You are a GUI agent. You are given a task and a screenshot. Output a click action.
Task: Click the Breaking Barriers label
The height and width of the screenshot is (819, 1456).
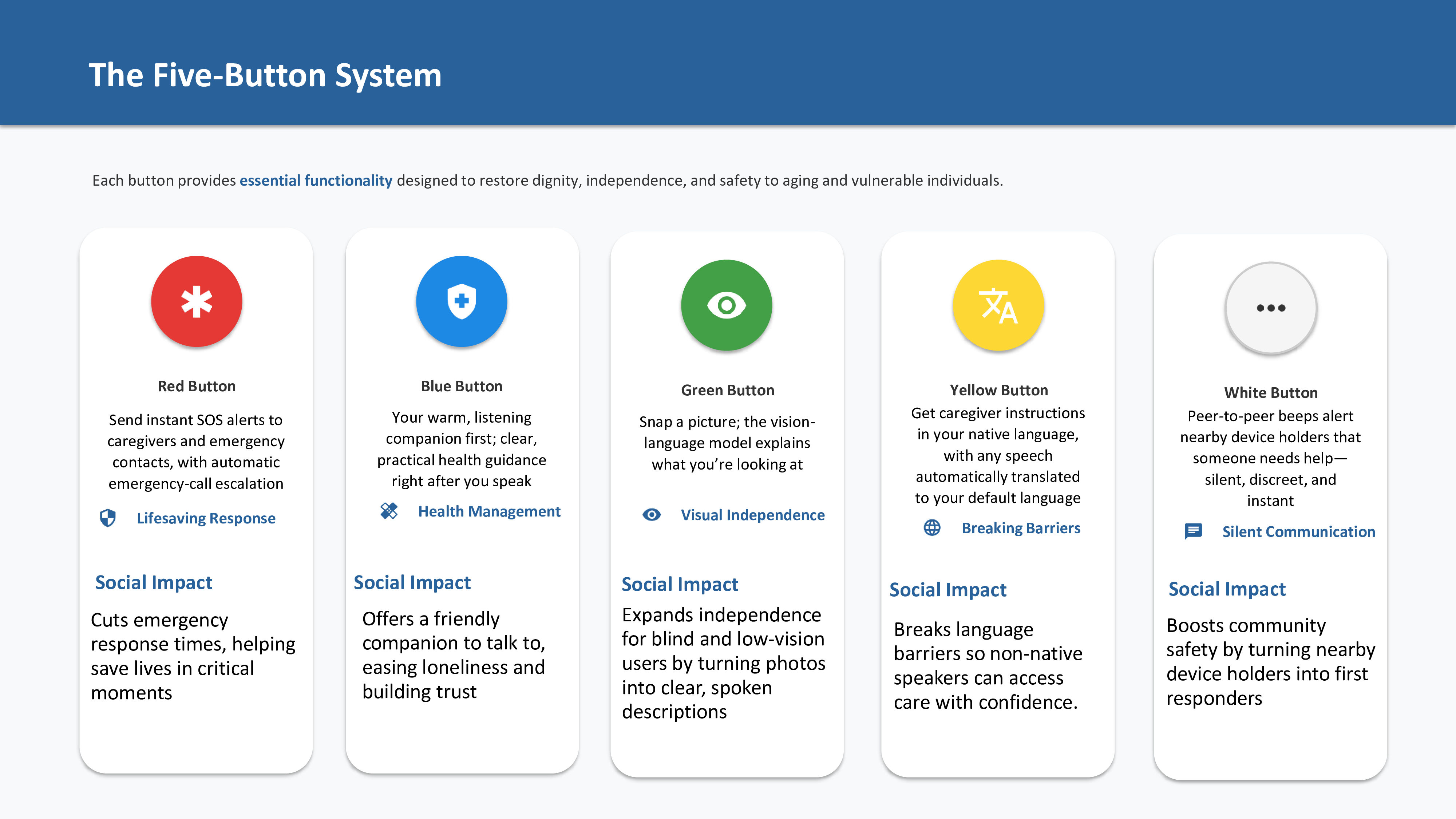1021,528
